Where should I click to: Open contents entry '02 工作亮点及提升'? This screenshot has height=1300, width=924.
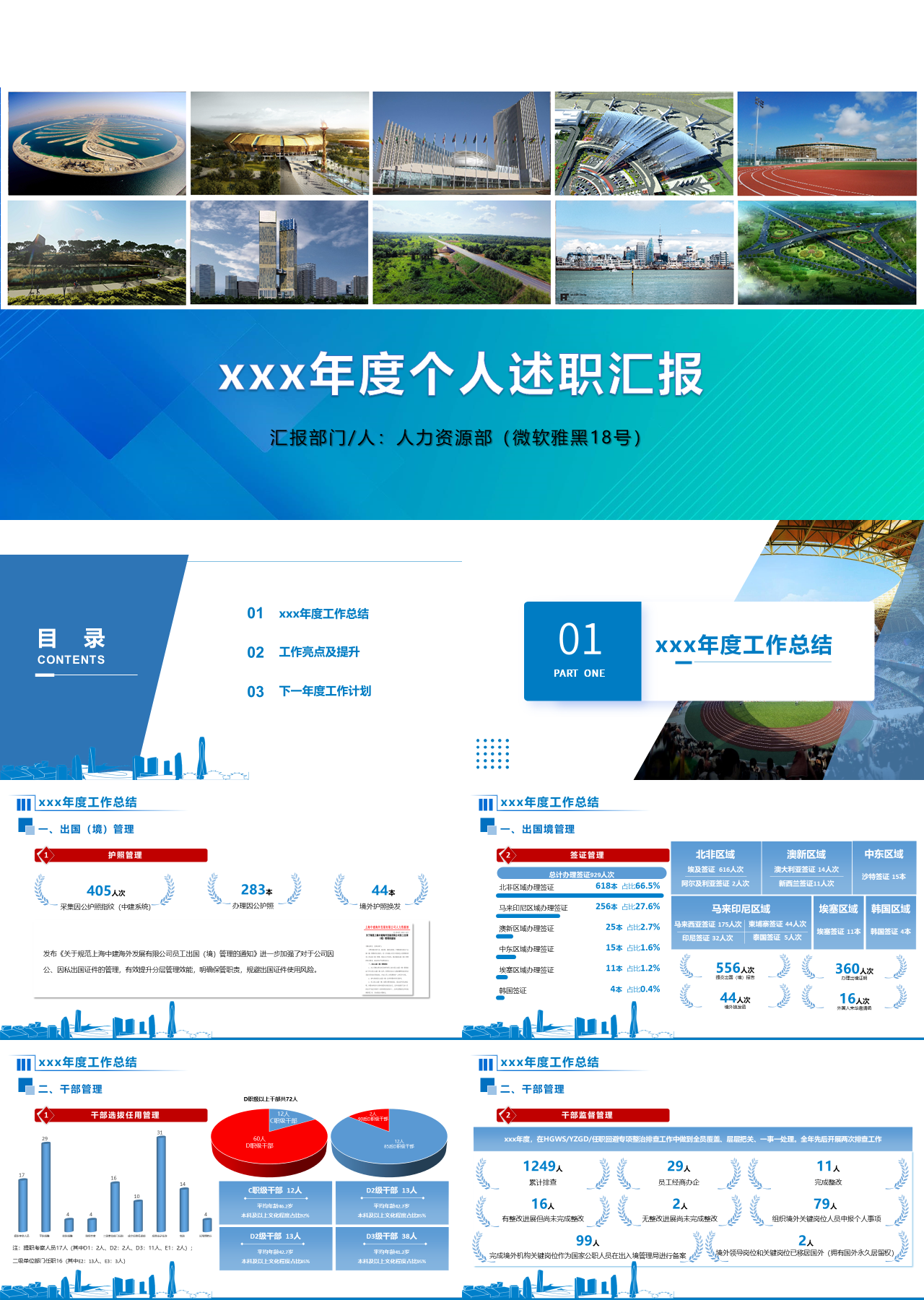point(303,652)
